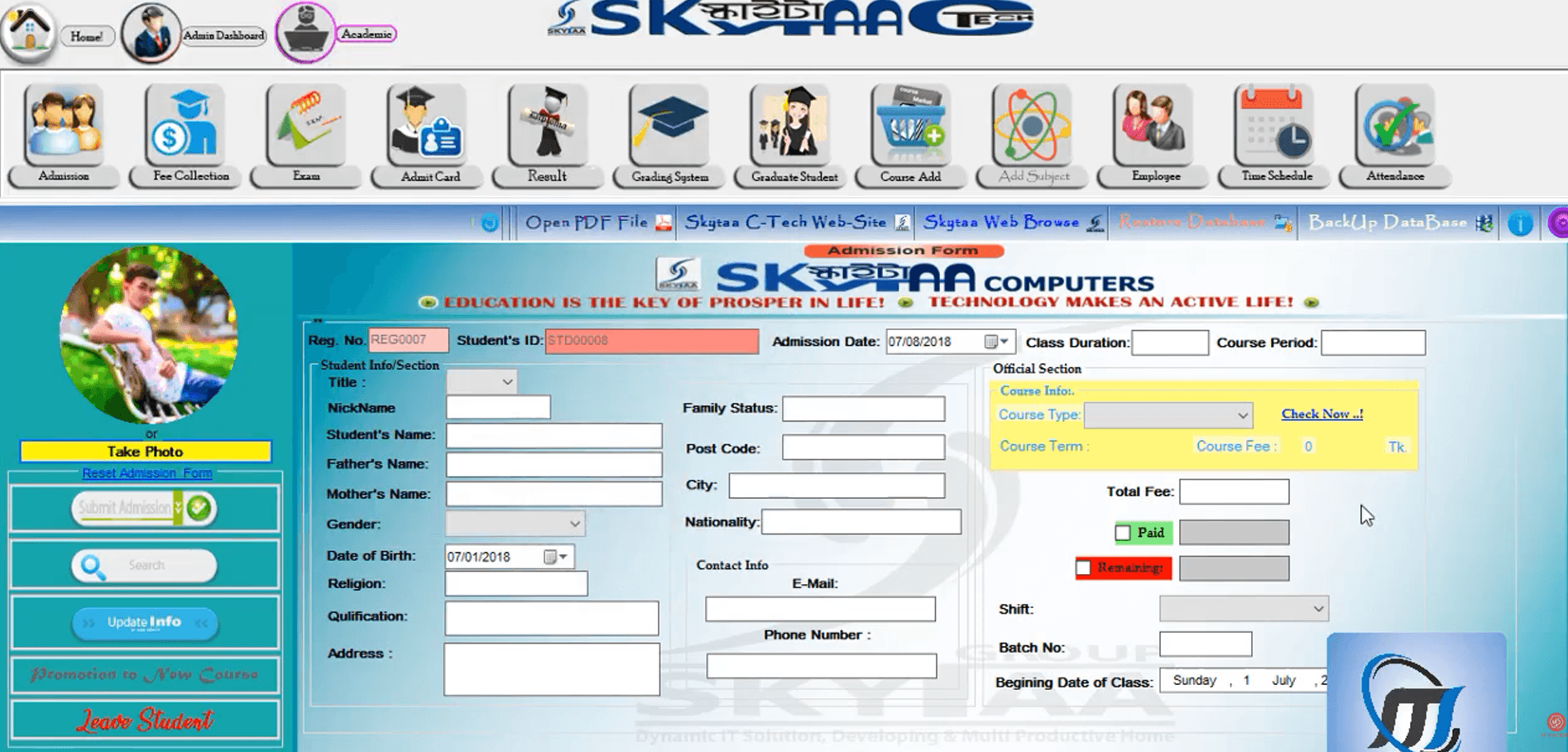Click the NickName input field
The image size is (1568, 752).
tap(498, 407)
